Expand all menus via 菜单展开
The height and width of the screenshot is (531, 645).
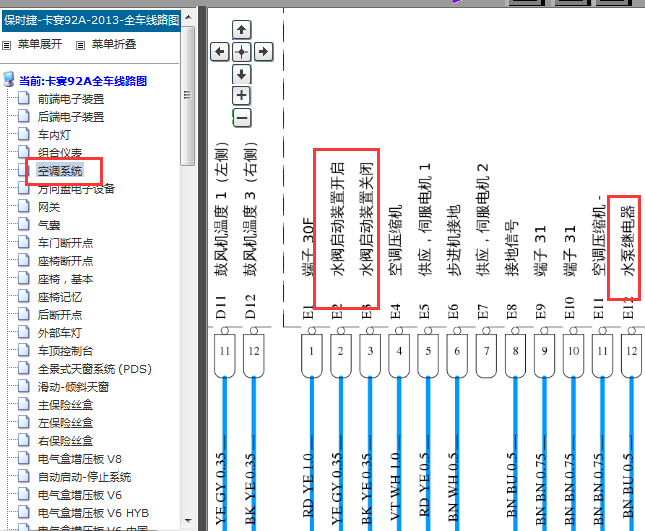(x=40, y=44)
